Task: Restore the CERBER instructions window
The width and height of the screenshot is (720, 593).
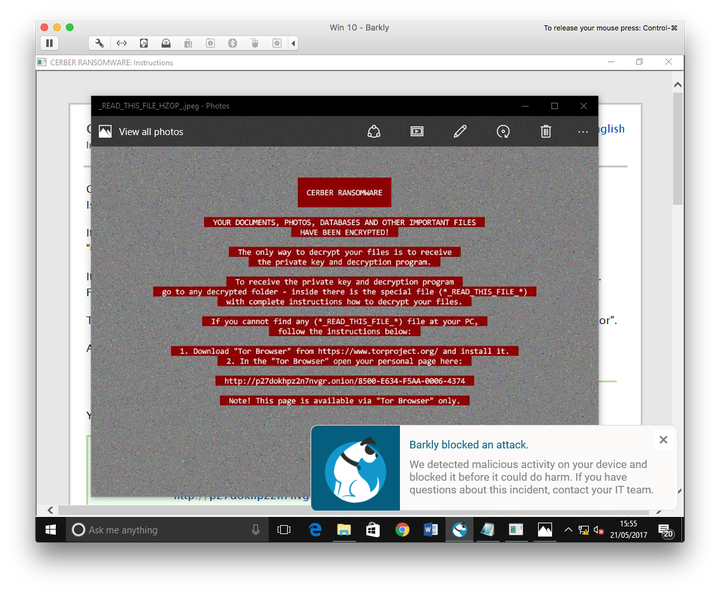Action: point(639,62)
